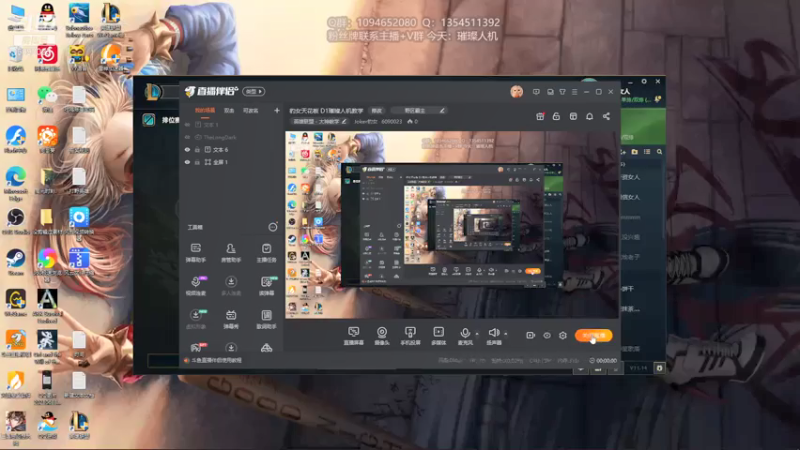Toggle the lock on the 文本 6 source

(197, 149)
